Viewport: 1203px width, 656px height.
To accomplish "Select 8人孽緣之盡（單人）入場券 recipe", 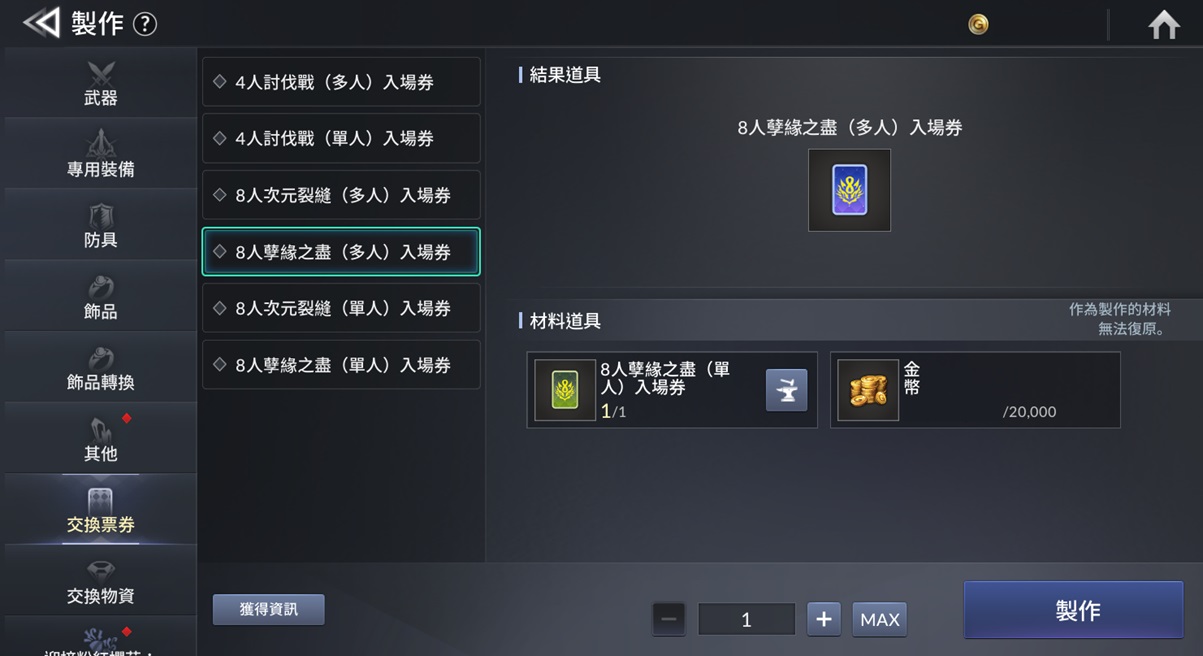I will [341, 365].
